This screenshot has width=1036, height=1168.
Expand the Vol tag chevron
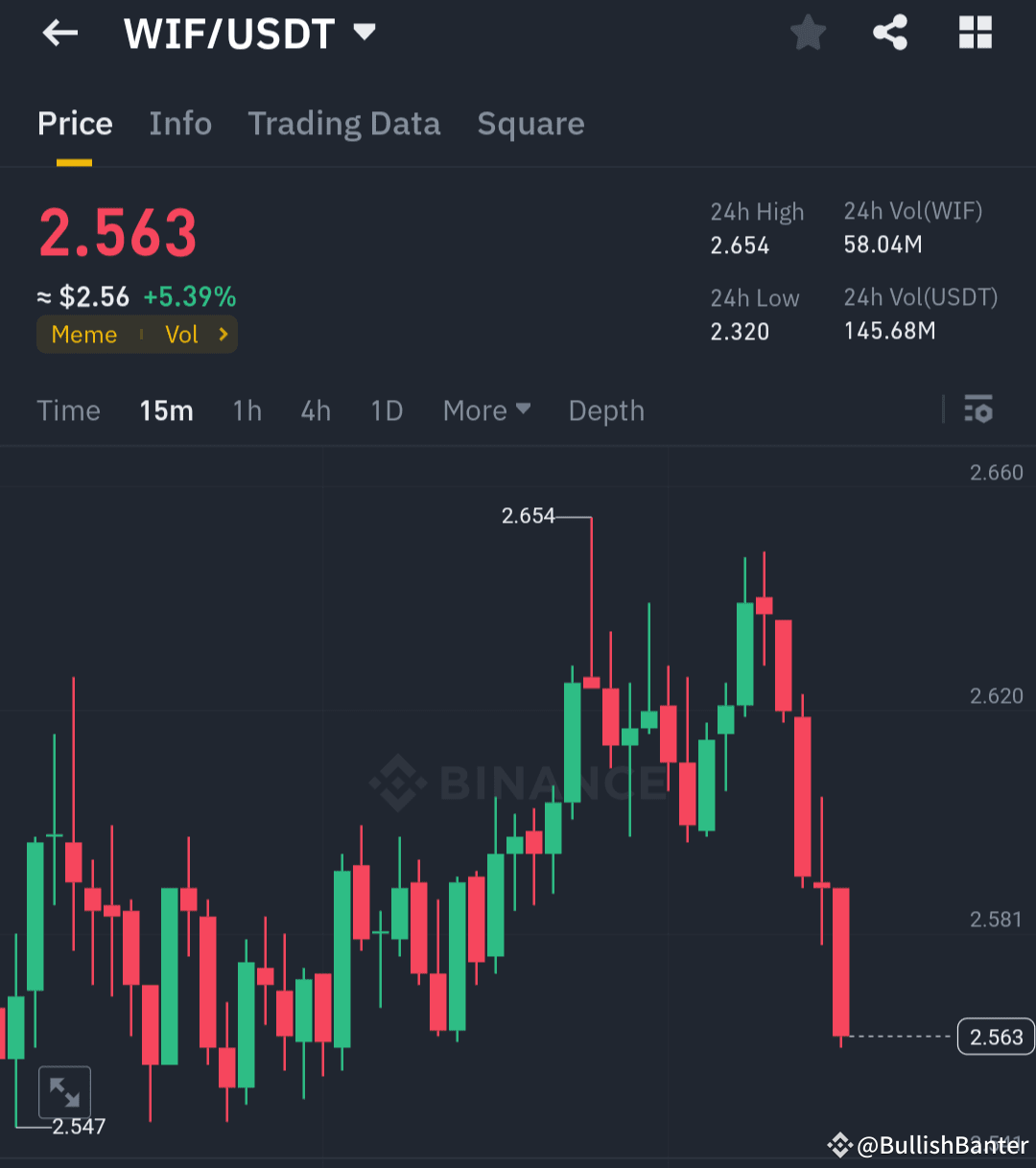click(223, 335)
